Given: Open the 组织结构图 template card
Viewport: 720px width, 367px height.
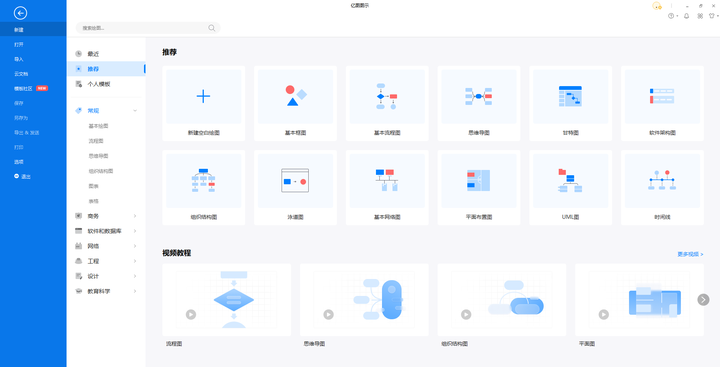Looking at the screenshot, I should pyautogui.click(x=203, y=187).
